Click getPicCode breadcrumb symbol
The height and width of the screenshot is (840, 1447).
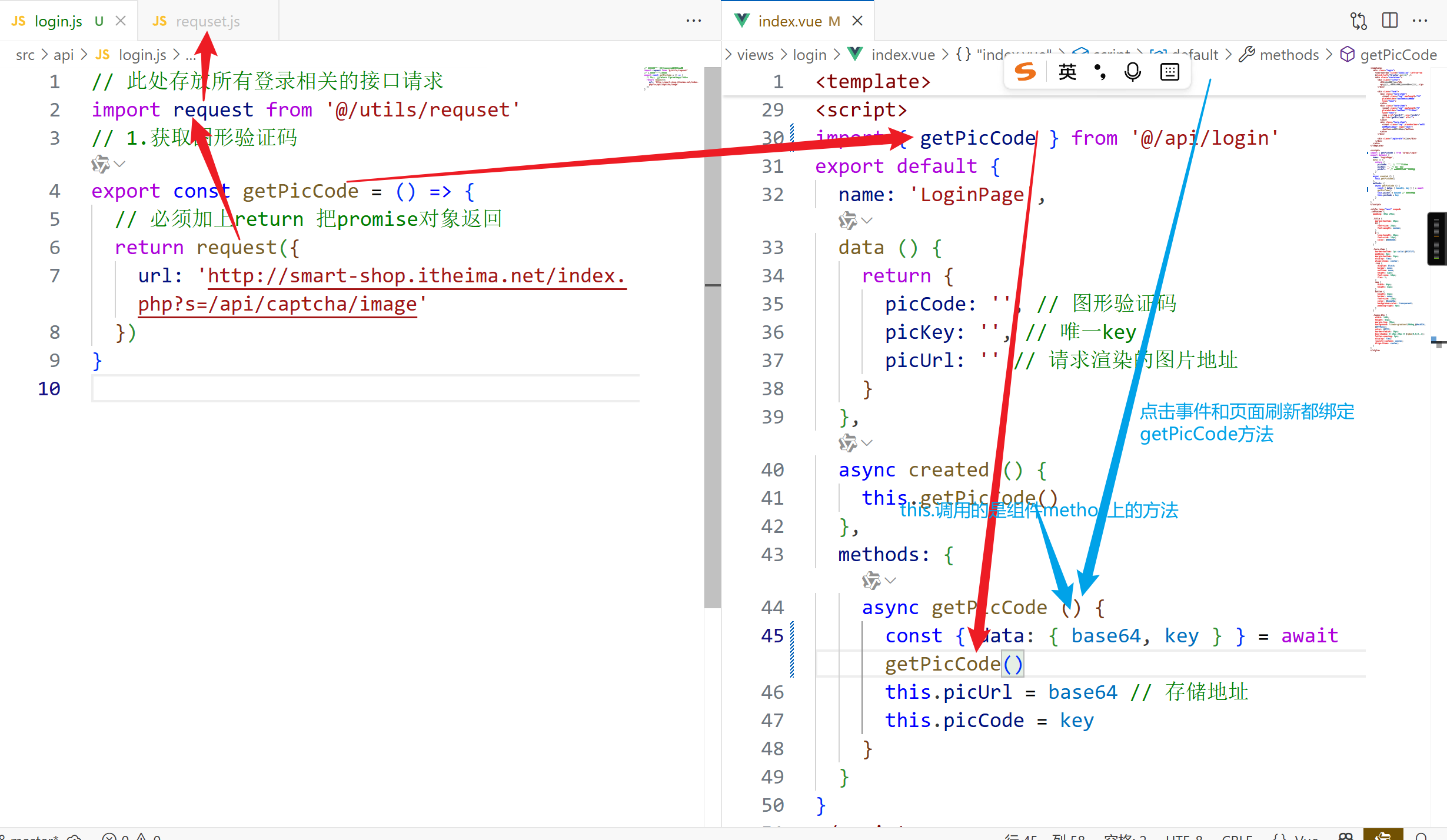(x=1398, y=55)
